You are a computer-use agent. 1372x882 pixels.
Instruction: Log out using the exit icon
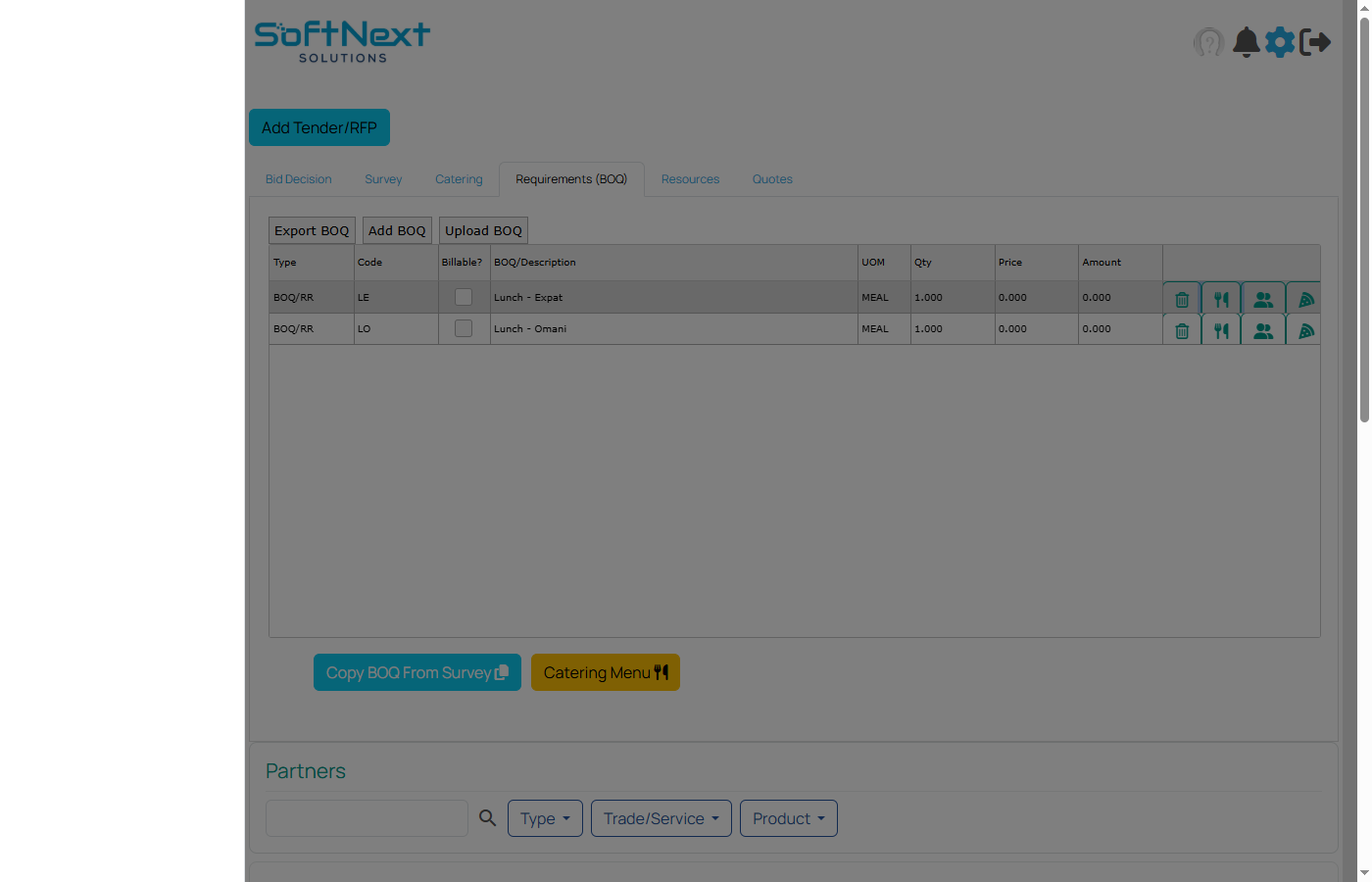coord(1316,42)
